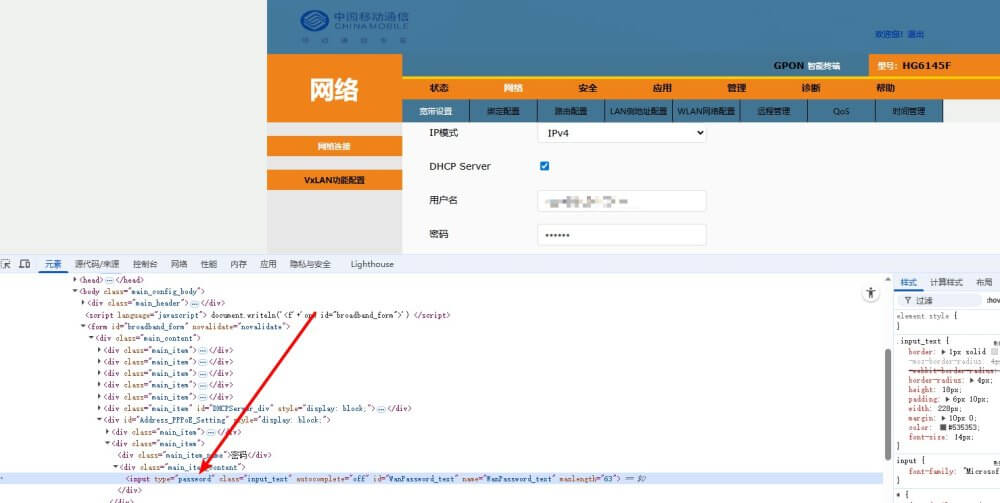Select the QoS submenu tab
Screen dimensions: 1000x503
point(841,111)
